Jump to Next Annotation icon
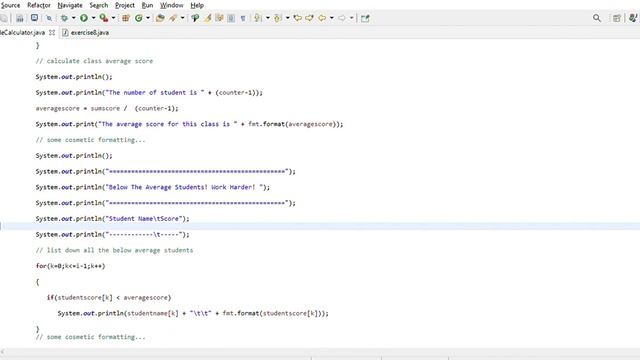This screenshot has height=360, width=640. pyautogui.click(x=258, y=18)
